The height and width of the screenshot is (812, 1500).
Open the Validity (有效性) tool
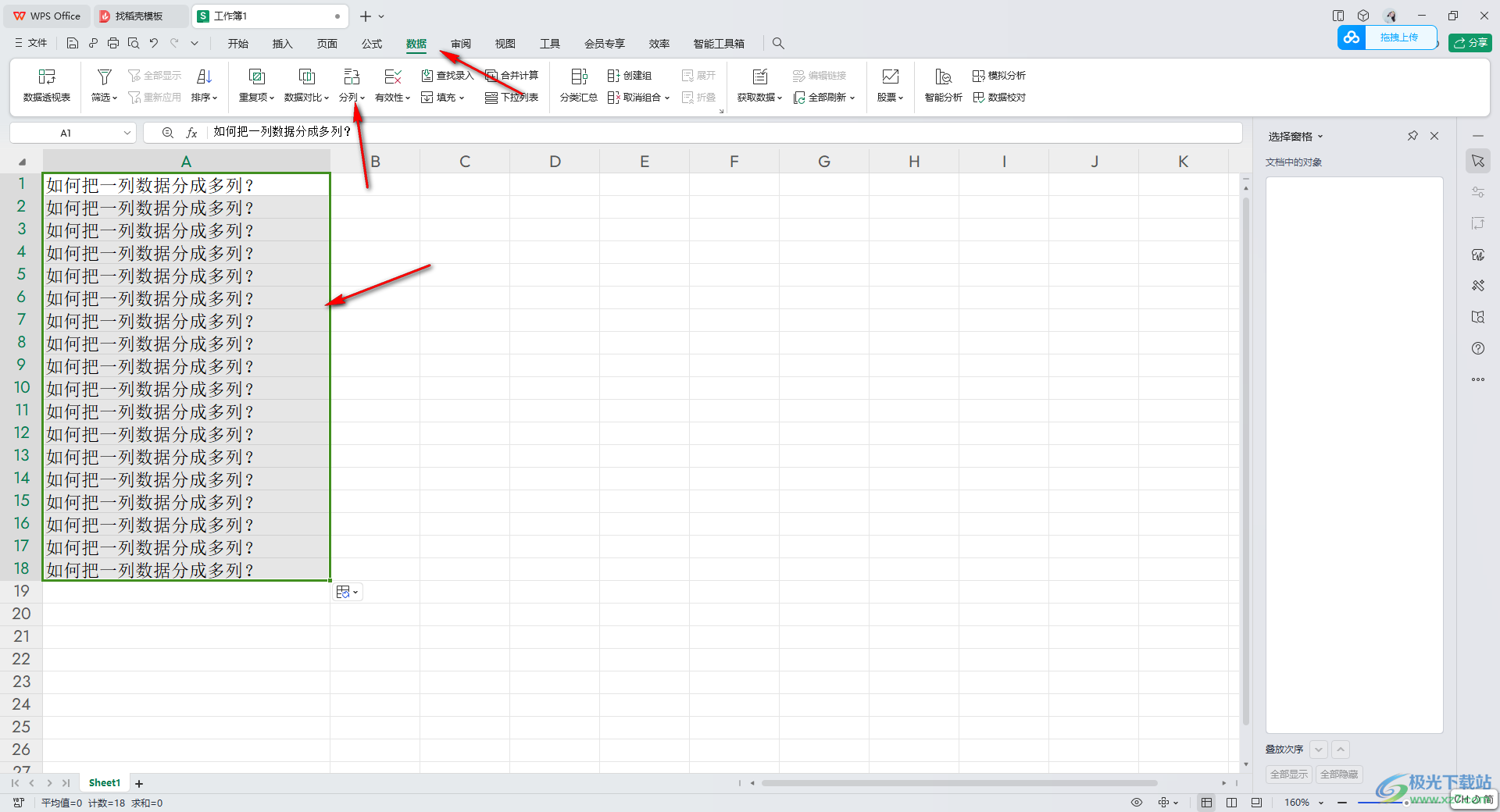coord(392,85)
